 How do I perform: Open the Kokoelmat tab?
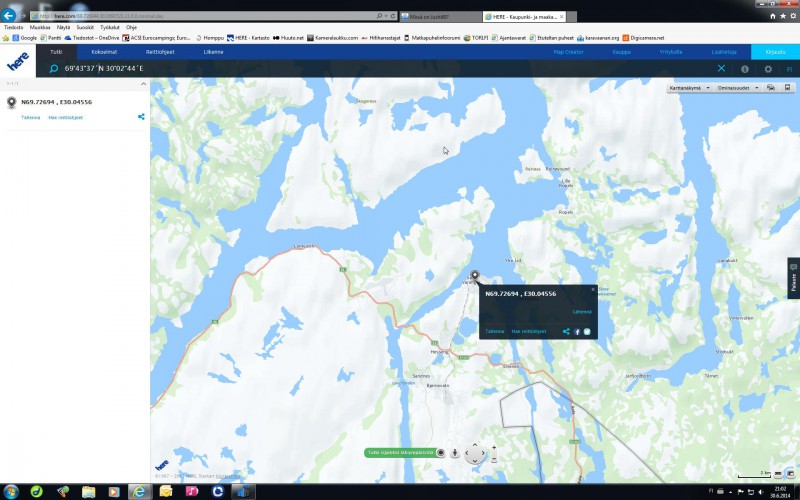104,51
